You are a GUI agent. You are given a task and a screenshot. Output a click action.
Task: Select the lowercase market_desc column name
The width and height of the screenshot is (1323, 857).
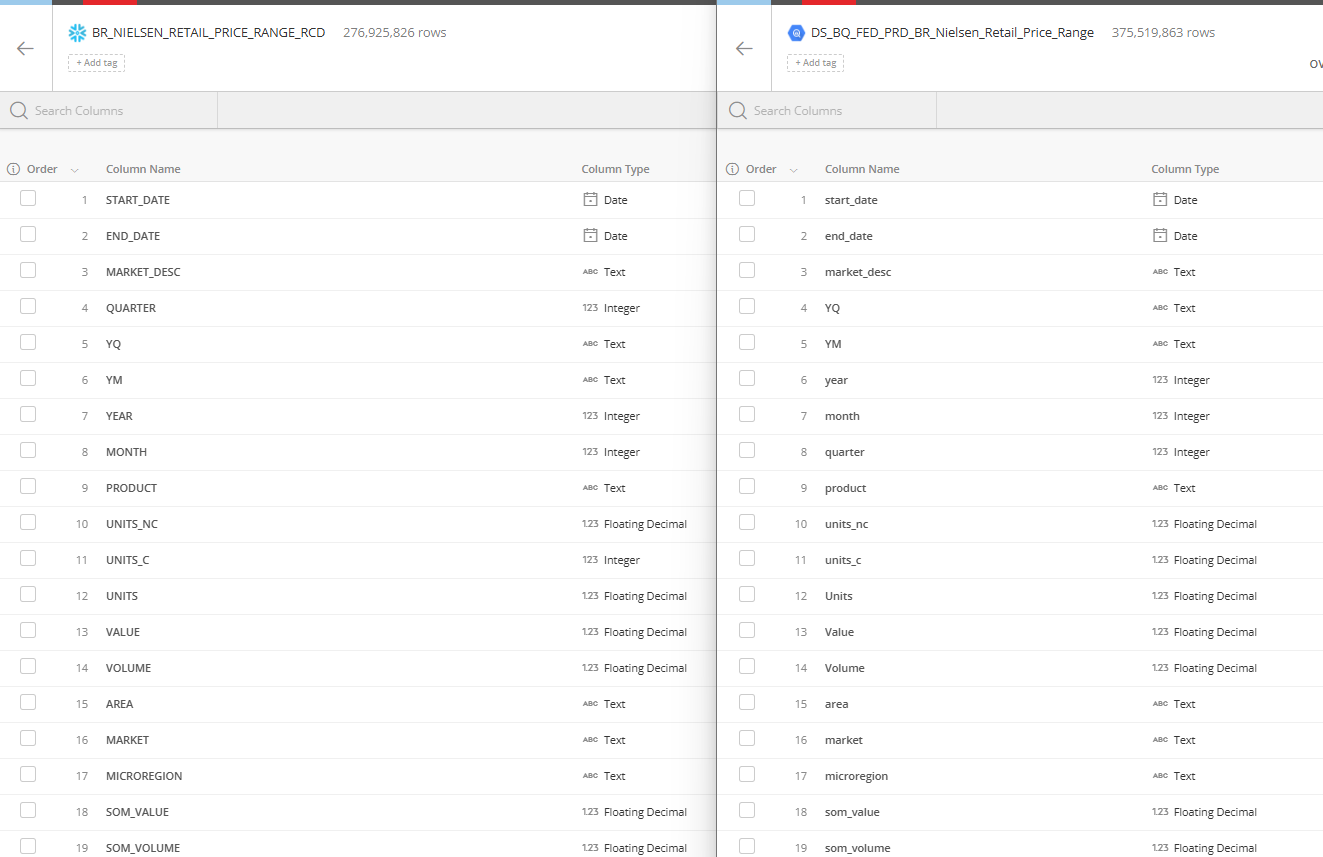[x=858, y=272]
